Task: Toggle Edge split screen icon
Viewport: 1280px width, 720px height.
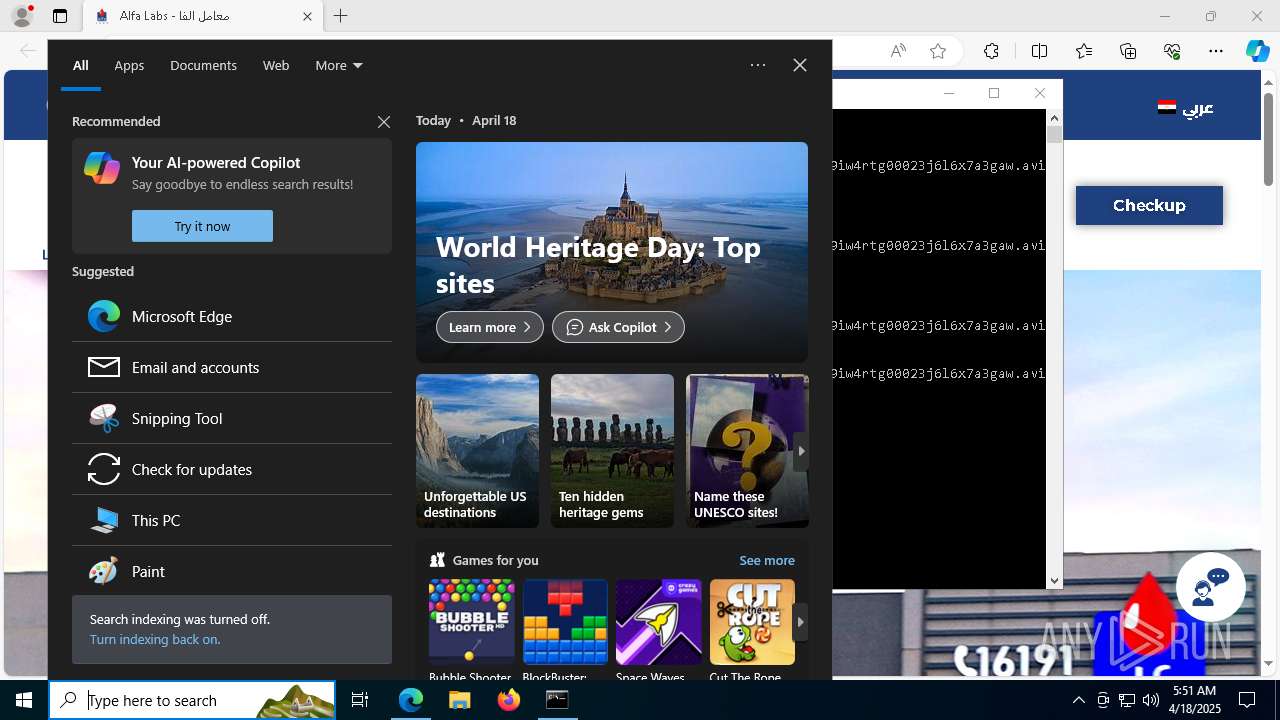Action: coord(1039,51)
